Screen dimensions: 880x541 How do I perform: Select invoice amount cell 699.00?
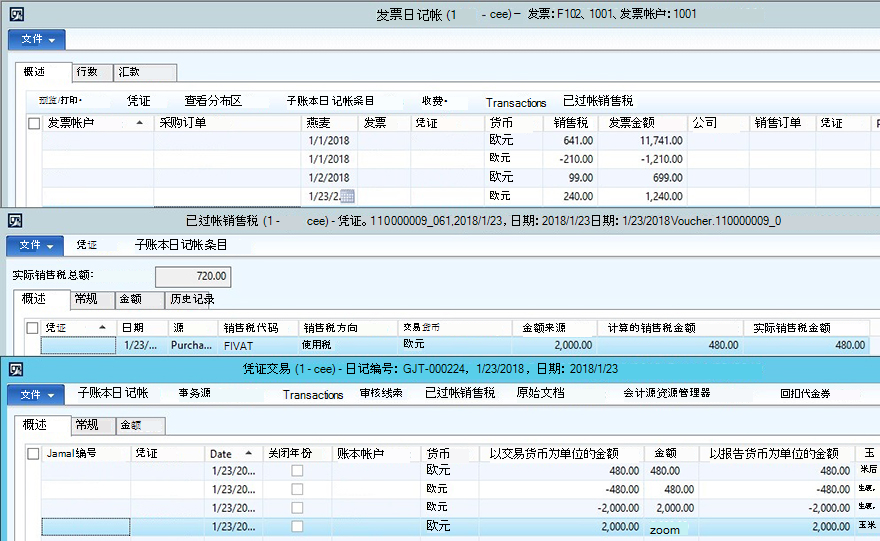[643, 177]
